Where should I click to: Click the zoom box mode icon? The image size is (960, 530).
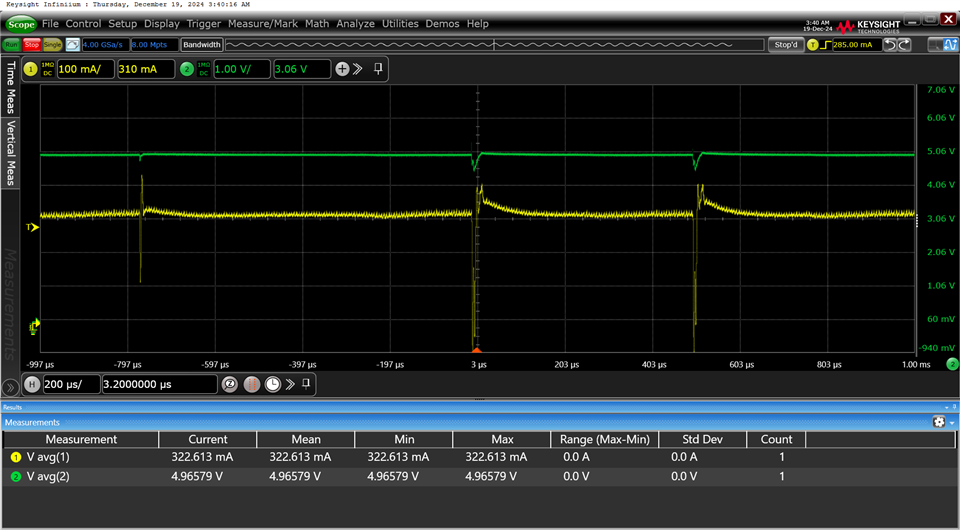pyautogui.click(x=936, y=45)
